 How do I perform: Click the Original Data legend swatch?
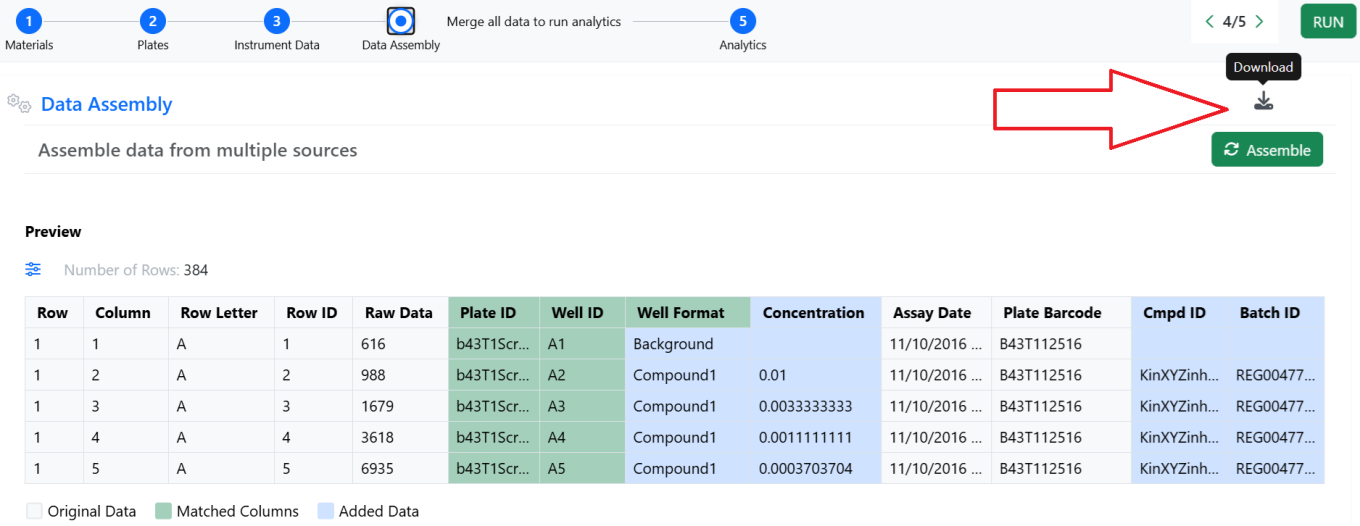[34, 511]
